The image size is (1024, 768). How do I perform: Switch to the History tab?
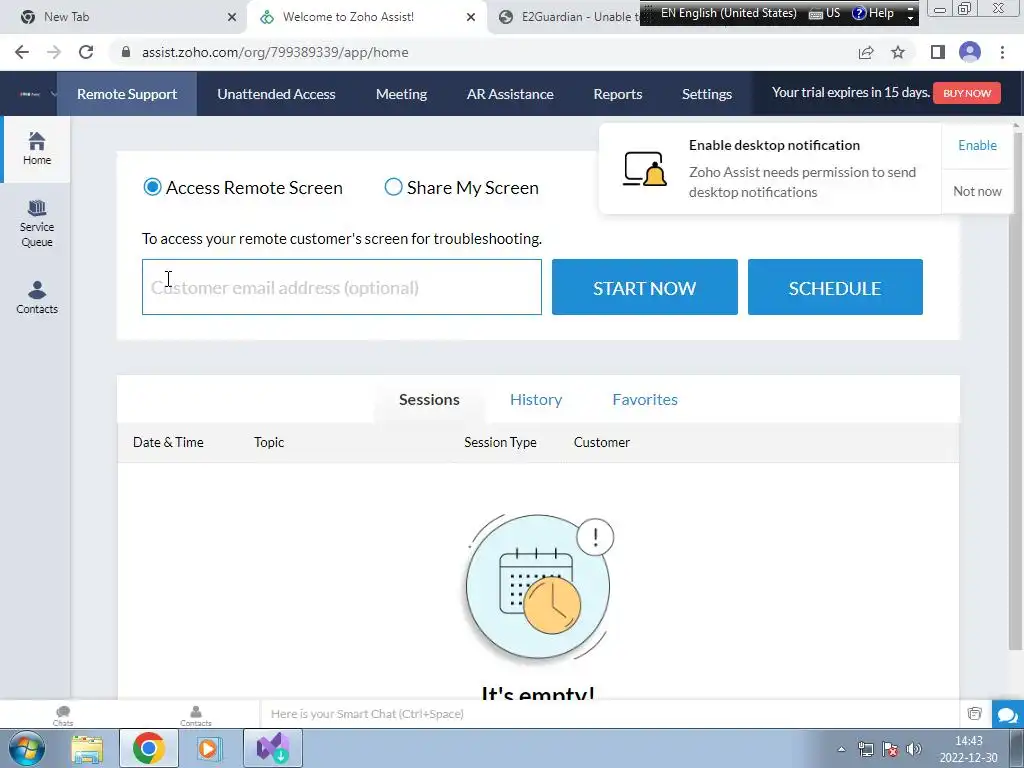click(x=536, y=400)
